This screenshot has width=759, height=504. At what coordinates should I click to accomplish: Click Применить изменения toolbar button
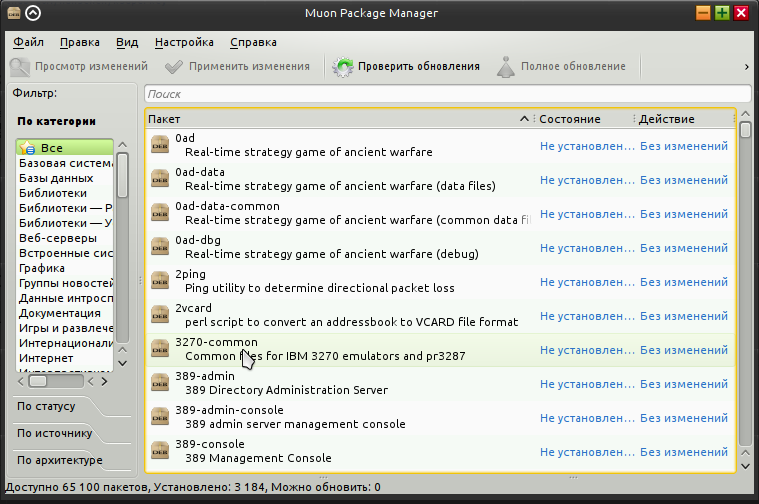click(237, 67)
